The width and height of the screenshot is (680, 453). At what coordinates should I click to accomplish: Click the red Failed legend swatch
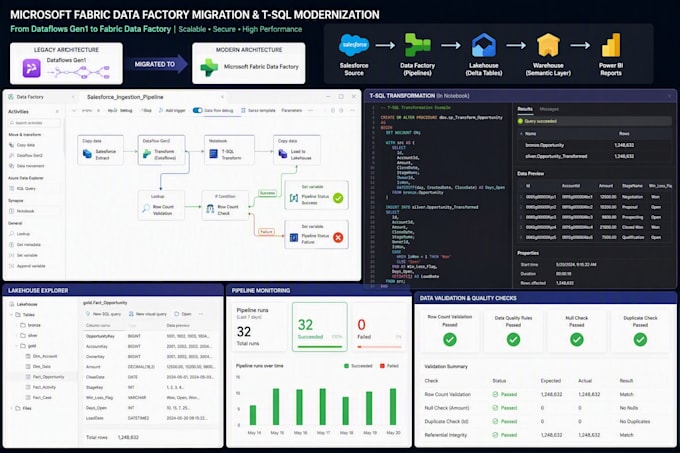pos(382,366)
